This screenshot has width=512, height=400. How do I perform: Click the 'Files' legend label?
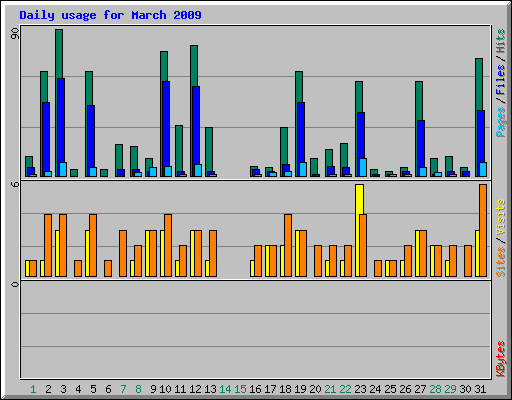coord(500,80)
